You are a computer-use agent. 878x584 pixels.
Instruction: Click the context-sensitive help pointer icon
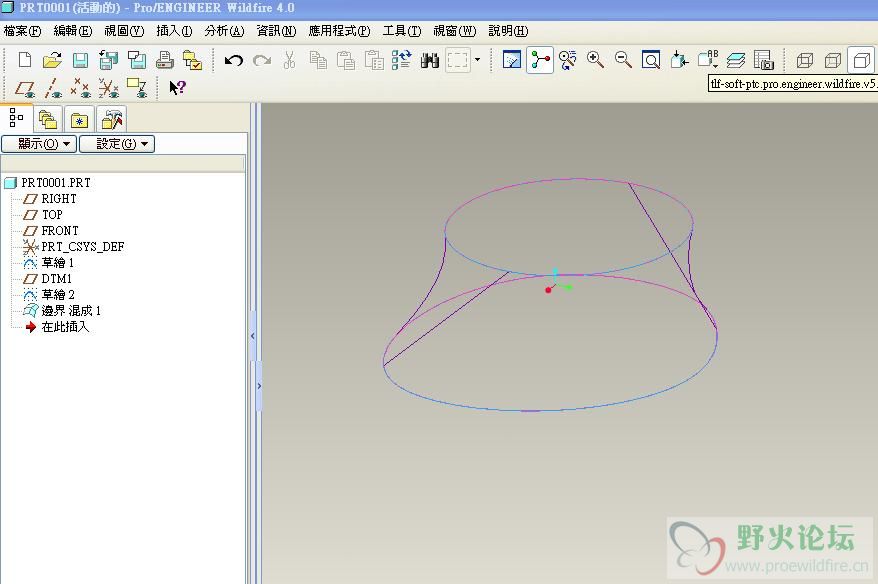click(x=178, y=87)
